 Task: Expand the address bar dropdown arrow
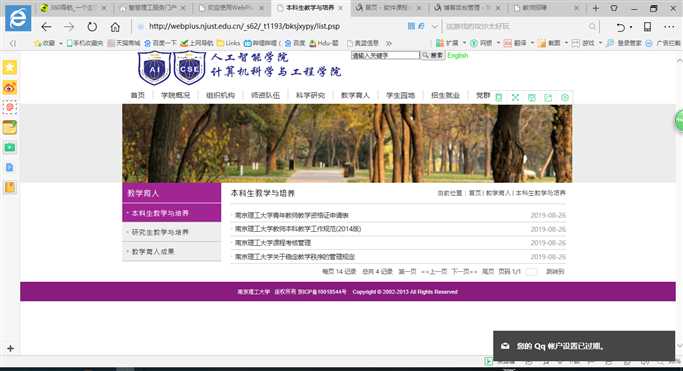[x=434, y=27]
